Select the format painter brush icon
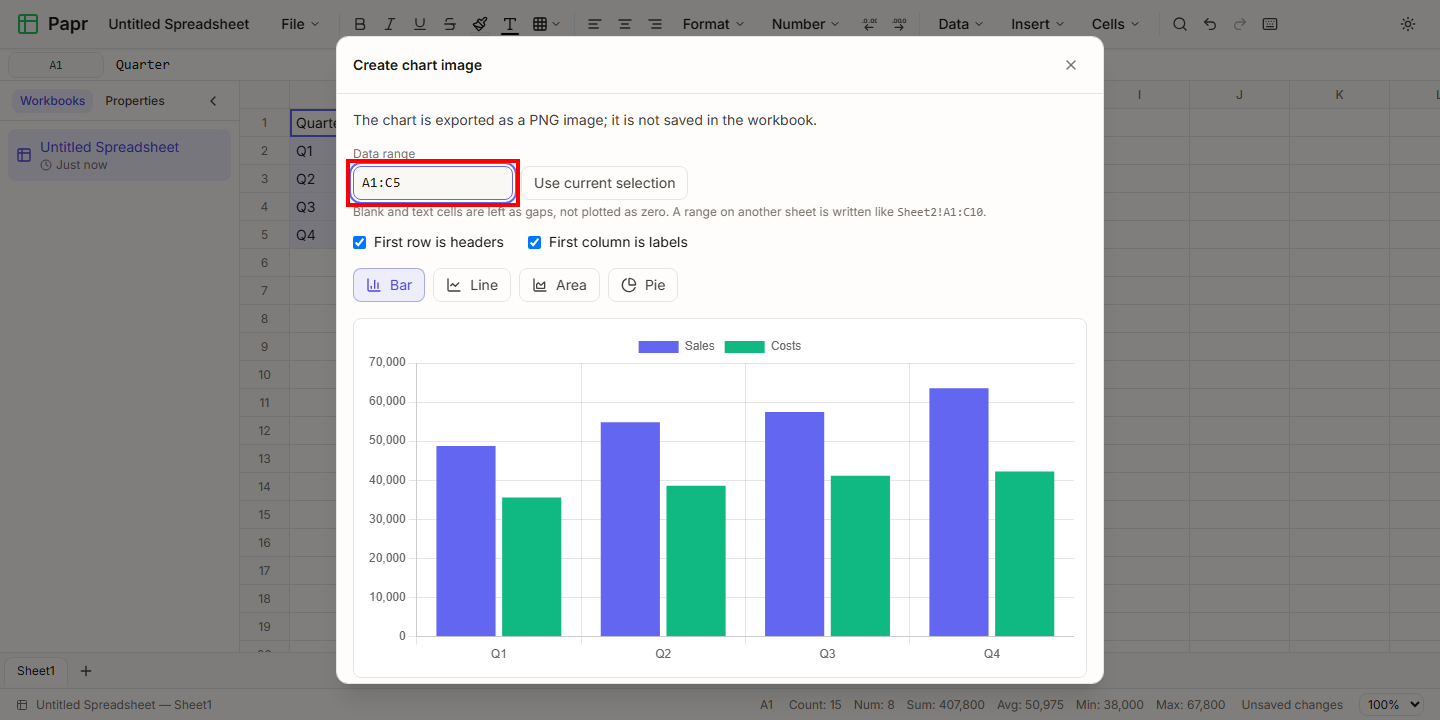1440x720 pixels. 480,24
